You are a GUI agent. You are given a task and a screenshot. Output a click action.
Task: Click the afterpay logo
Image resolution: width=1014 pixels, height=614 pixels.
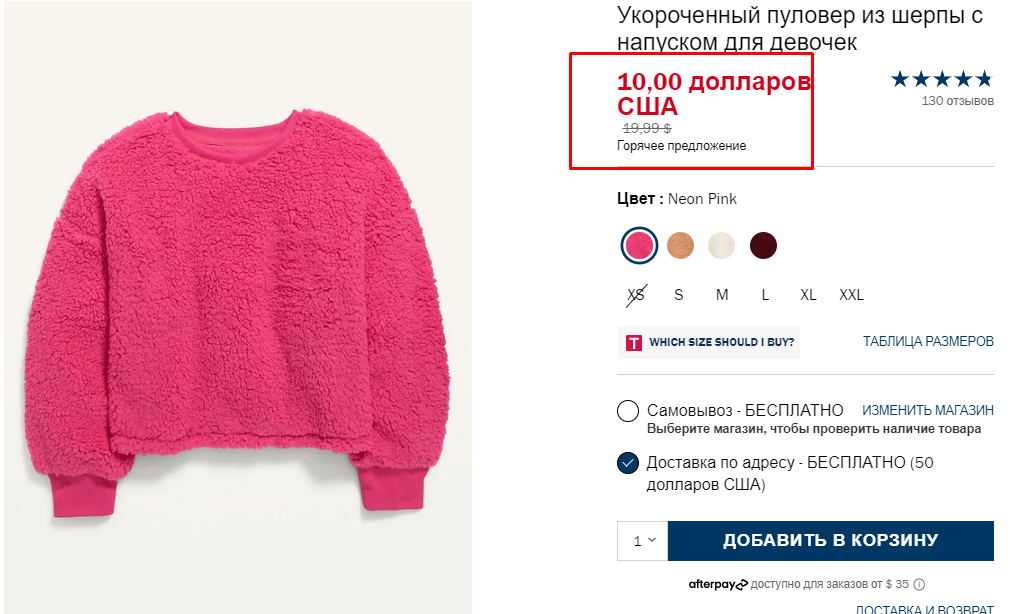point(718,584)
